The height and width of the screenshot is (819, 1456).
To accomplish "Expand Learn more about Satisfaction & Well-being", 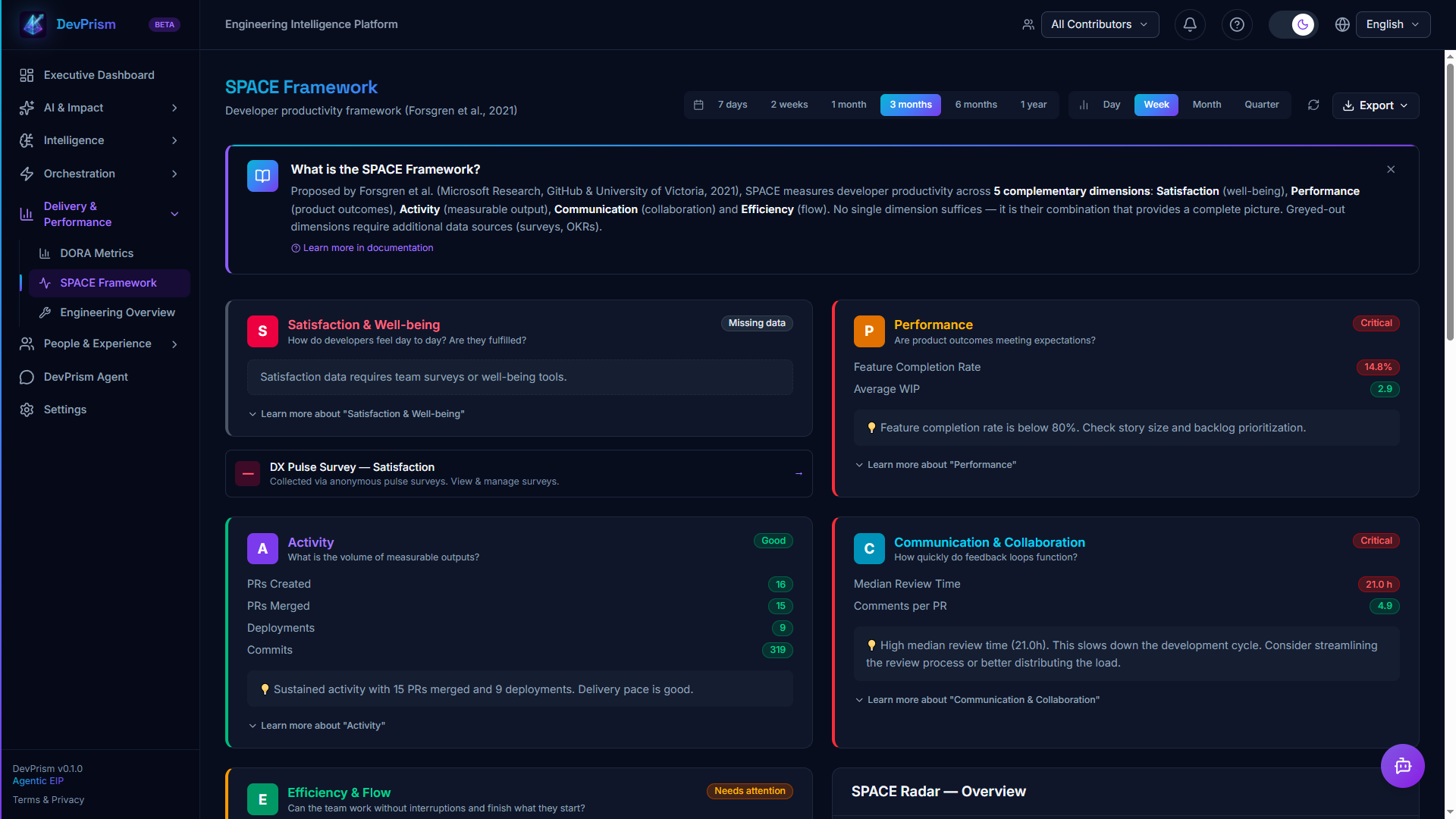I will [x=356, y=414].
